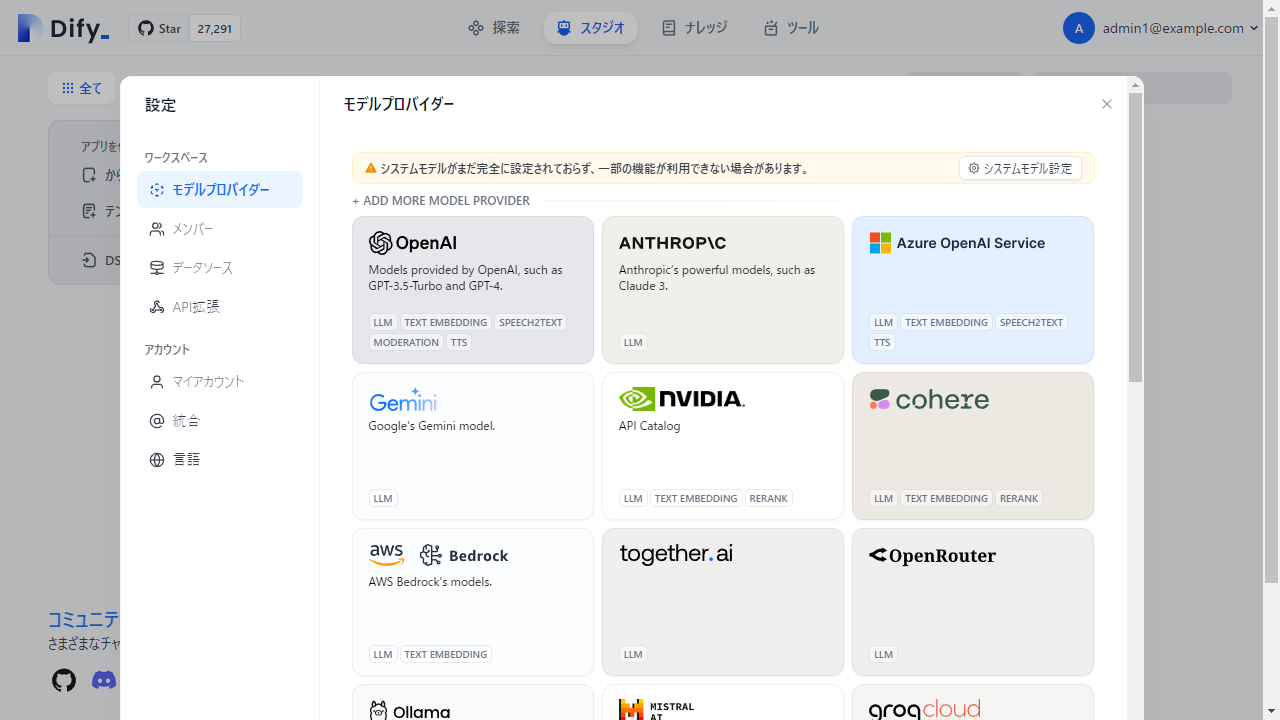Select モデルプロバイダー in settings sidebar
Screen dimensions: 1280x720
[x=220, y=190]
